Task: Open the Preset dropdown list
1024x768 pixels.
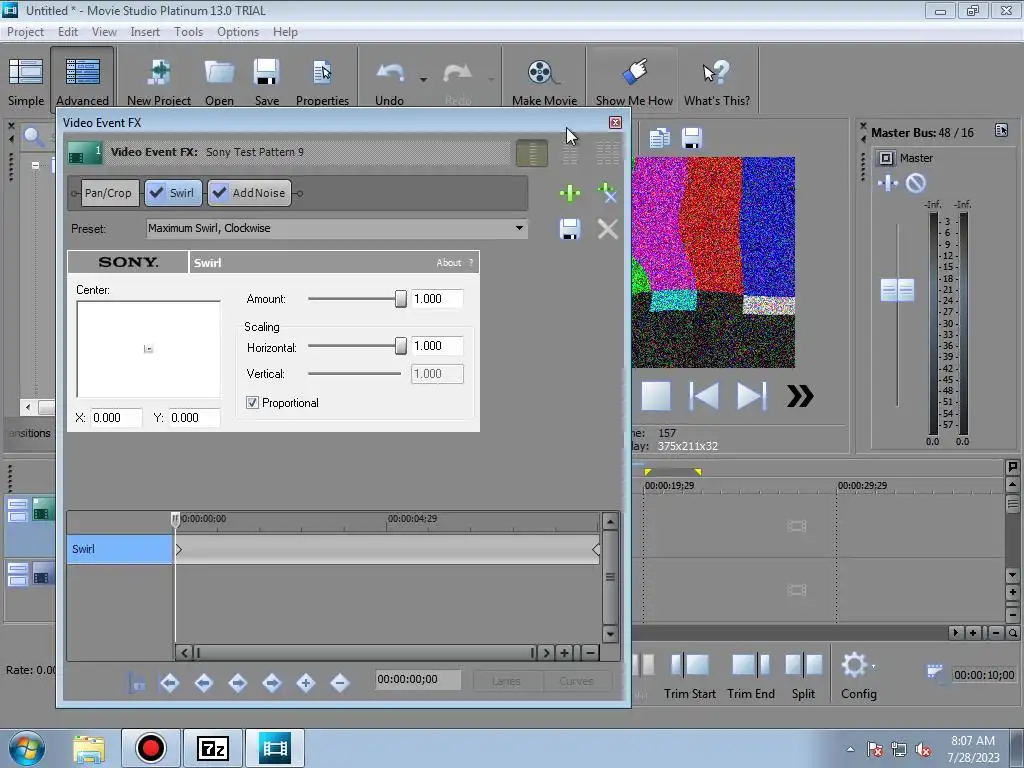Action: pos(519,228)
